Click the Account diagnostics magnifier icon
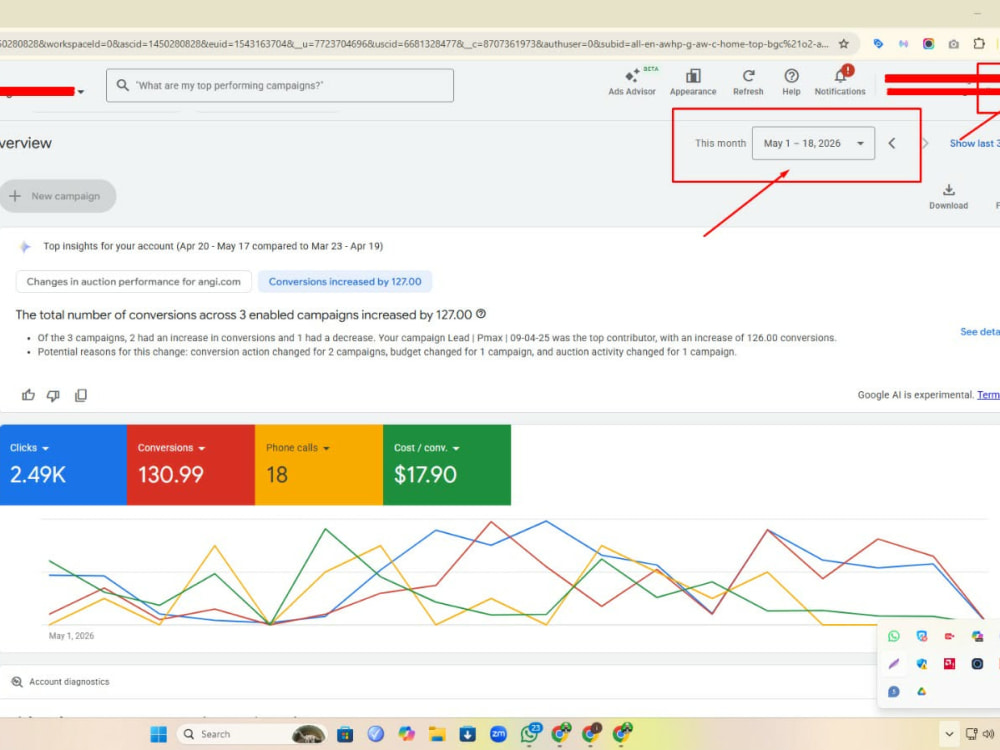 pos(17,682)
